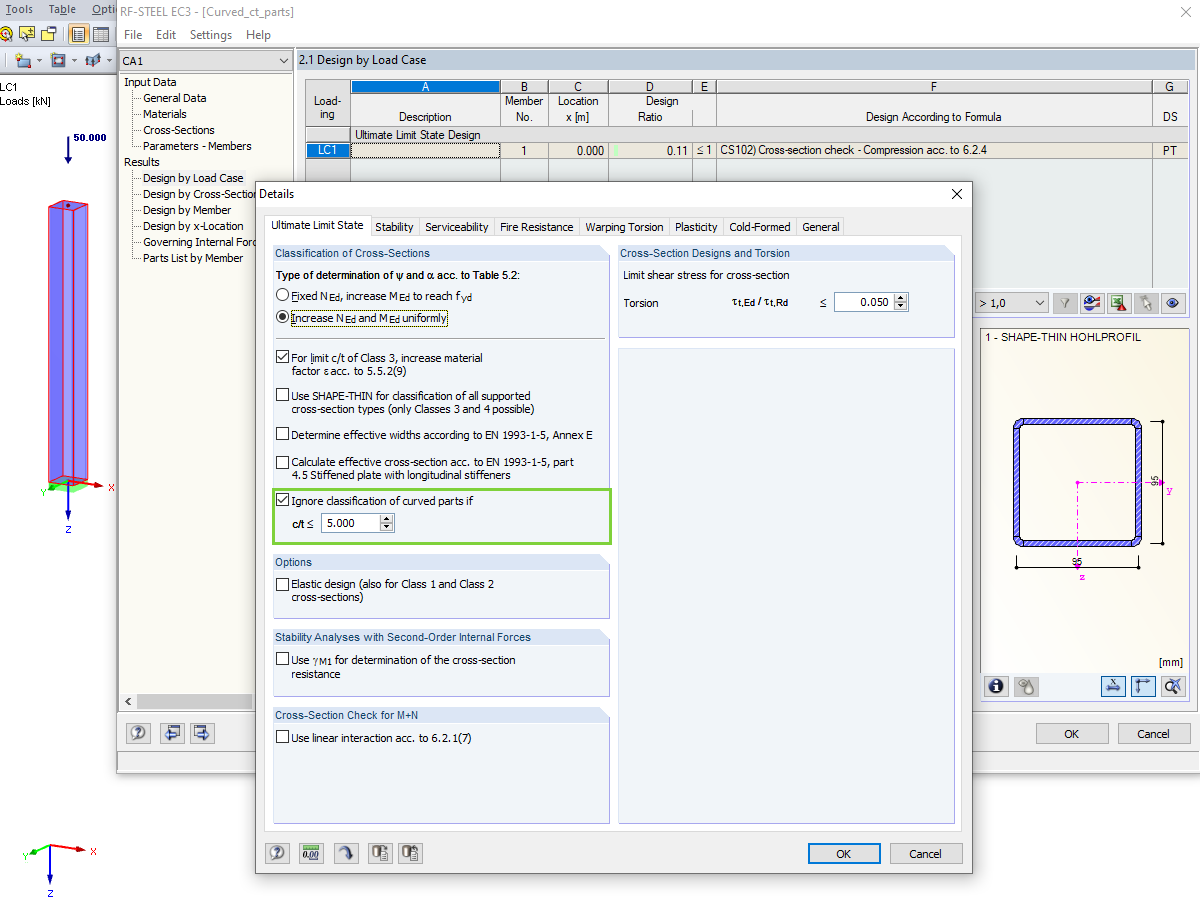Select 'Fixed NEd, increase MEd' radio option
The width and height of the screenshot is (1200, 900).
(x=282, y=296)
